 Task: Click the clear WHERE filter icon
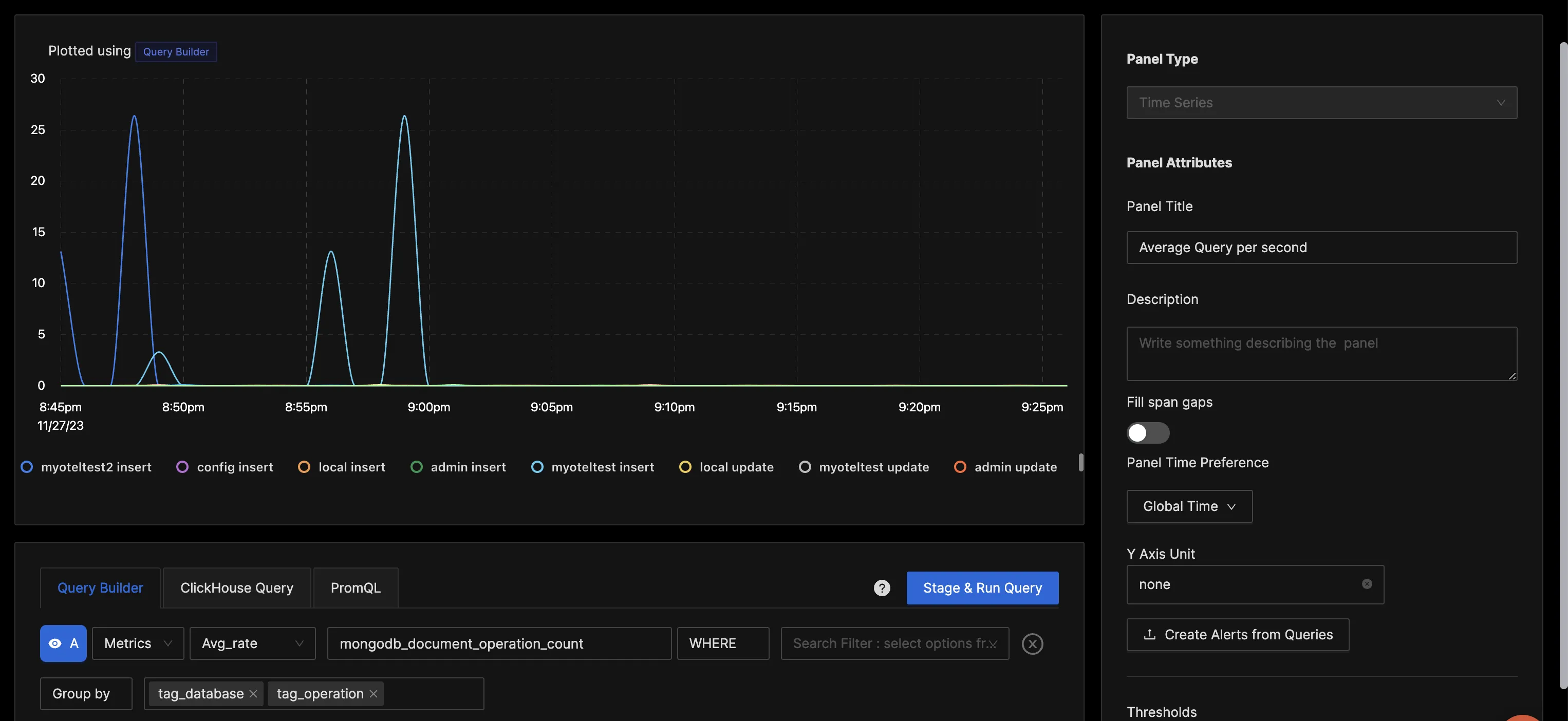point(1032,643)
